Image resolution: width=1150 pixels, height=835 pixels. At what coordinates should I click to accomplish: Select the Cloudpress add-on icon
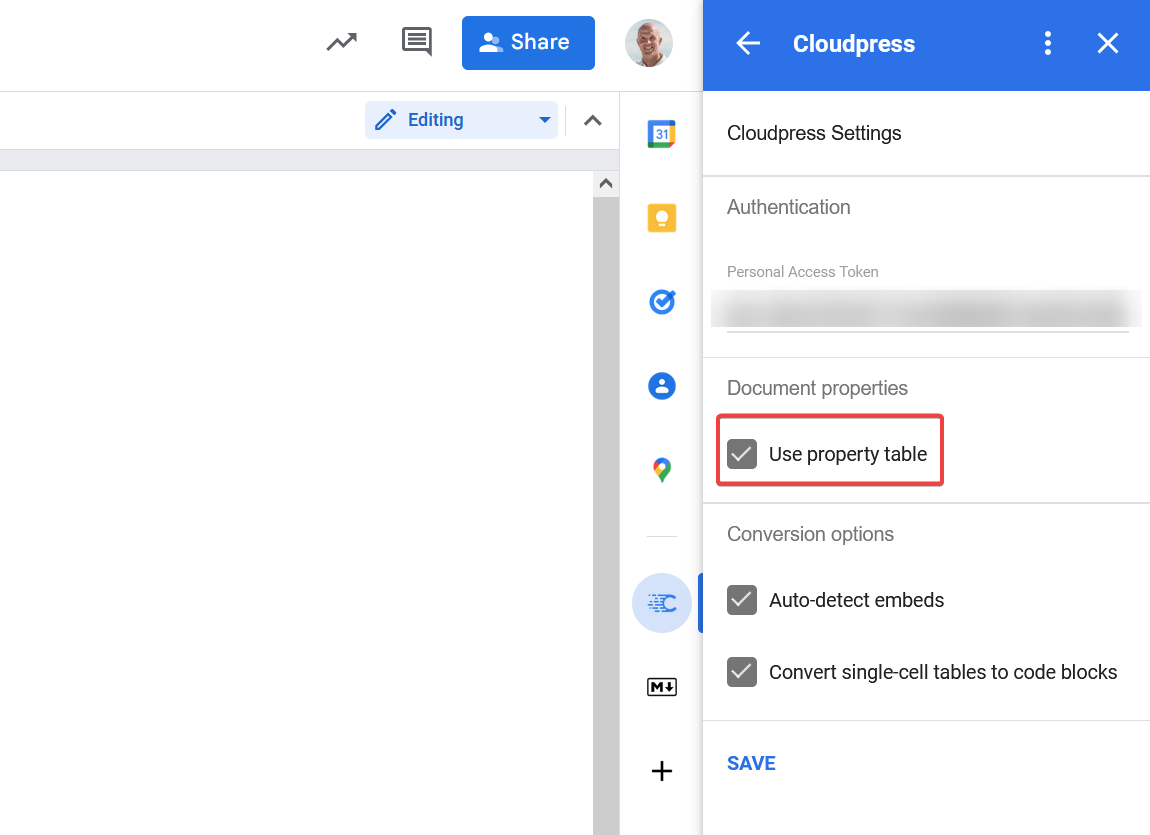pyautogui.click(x=662, y=603)
